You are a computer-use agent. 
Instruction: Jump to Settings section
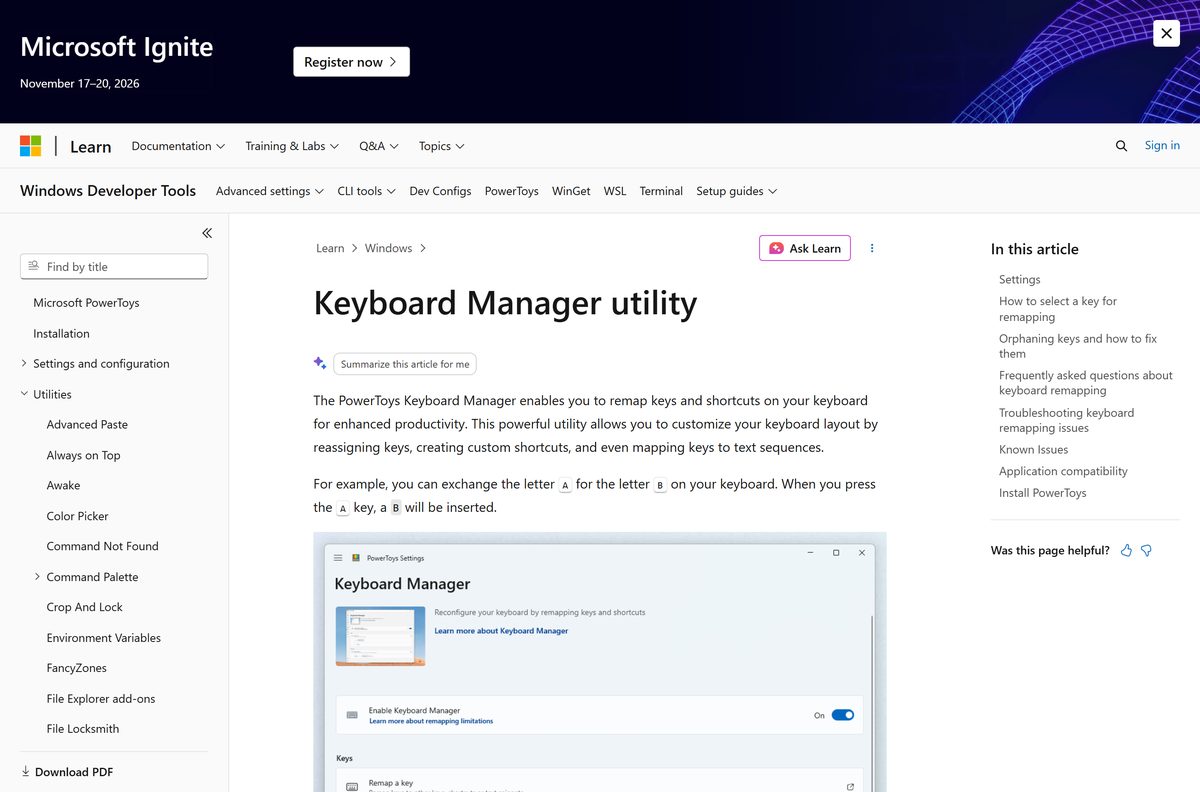tap(1019, 279)
